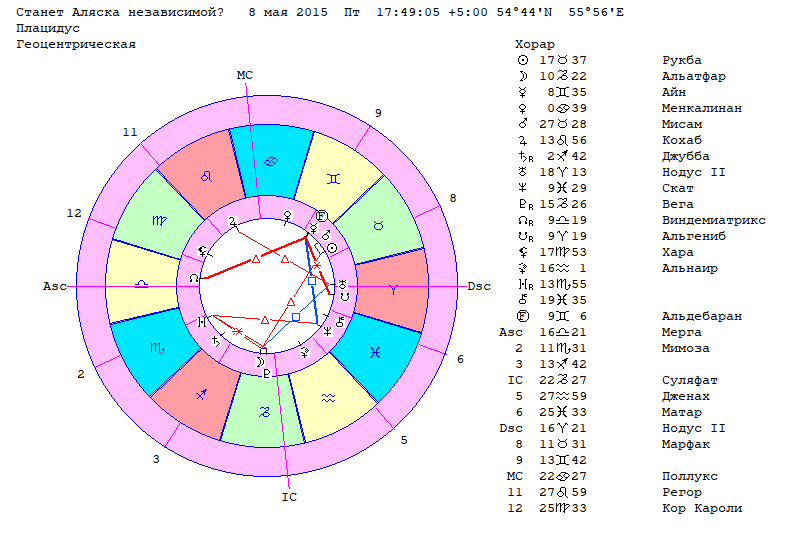Select the Asc label left of the chart

click(x=54, y=286)
